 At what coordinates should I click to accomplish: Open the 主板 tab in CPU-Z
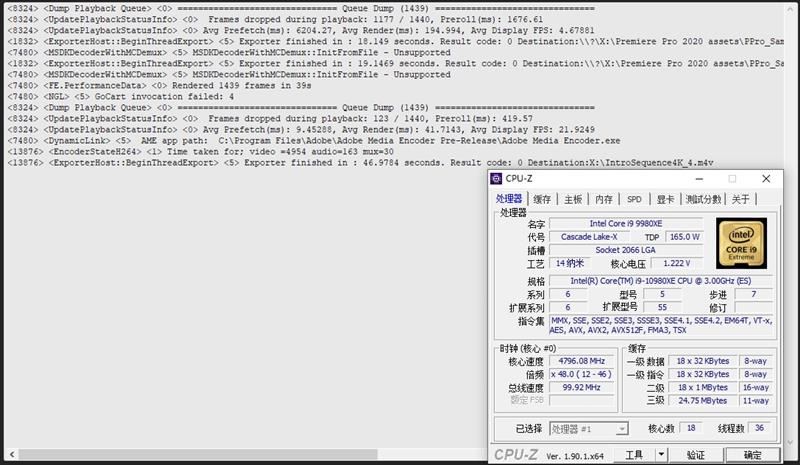pos(573,199)
